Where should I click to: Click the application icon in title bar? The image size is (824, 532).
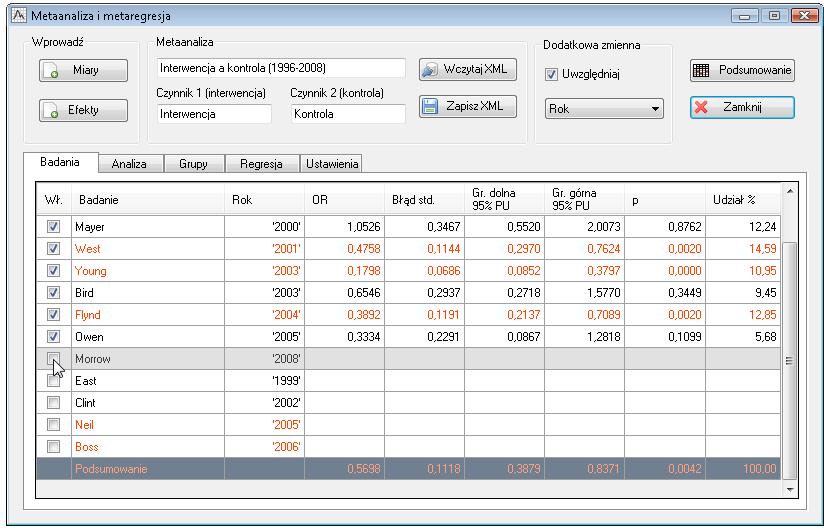coord(18,15)
